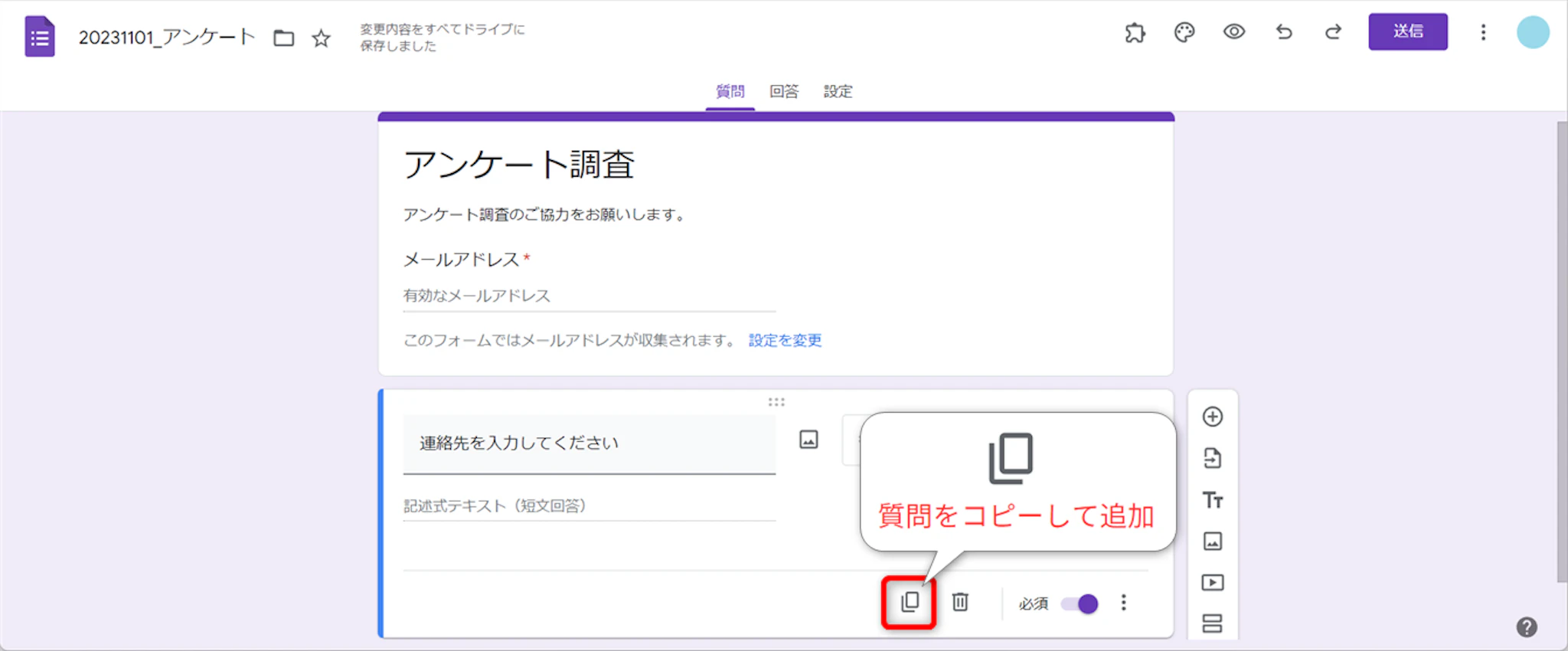This screenshot has height=651, width=1568.
Task: Delete the question with trash icon
Action: pos(960,602)
